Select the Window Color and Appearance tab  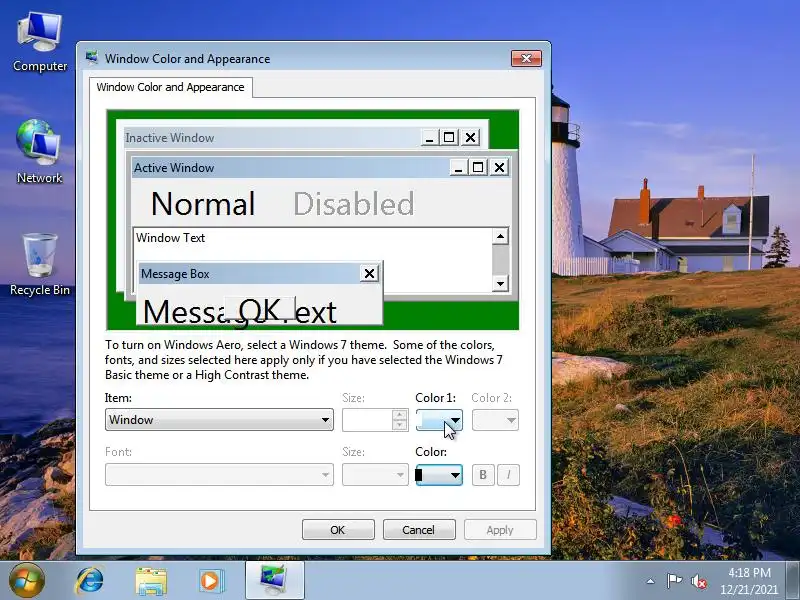point(170,87)
